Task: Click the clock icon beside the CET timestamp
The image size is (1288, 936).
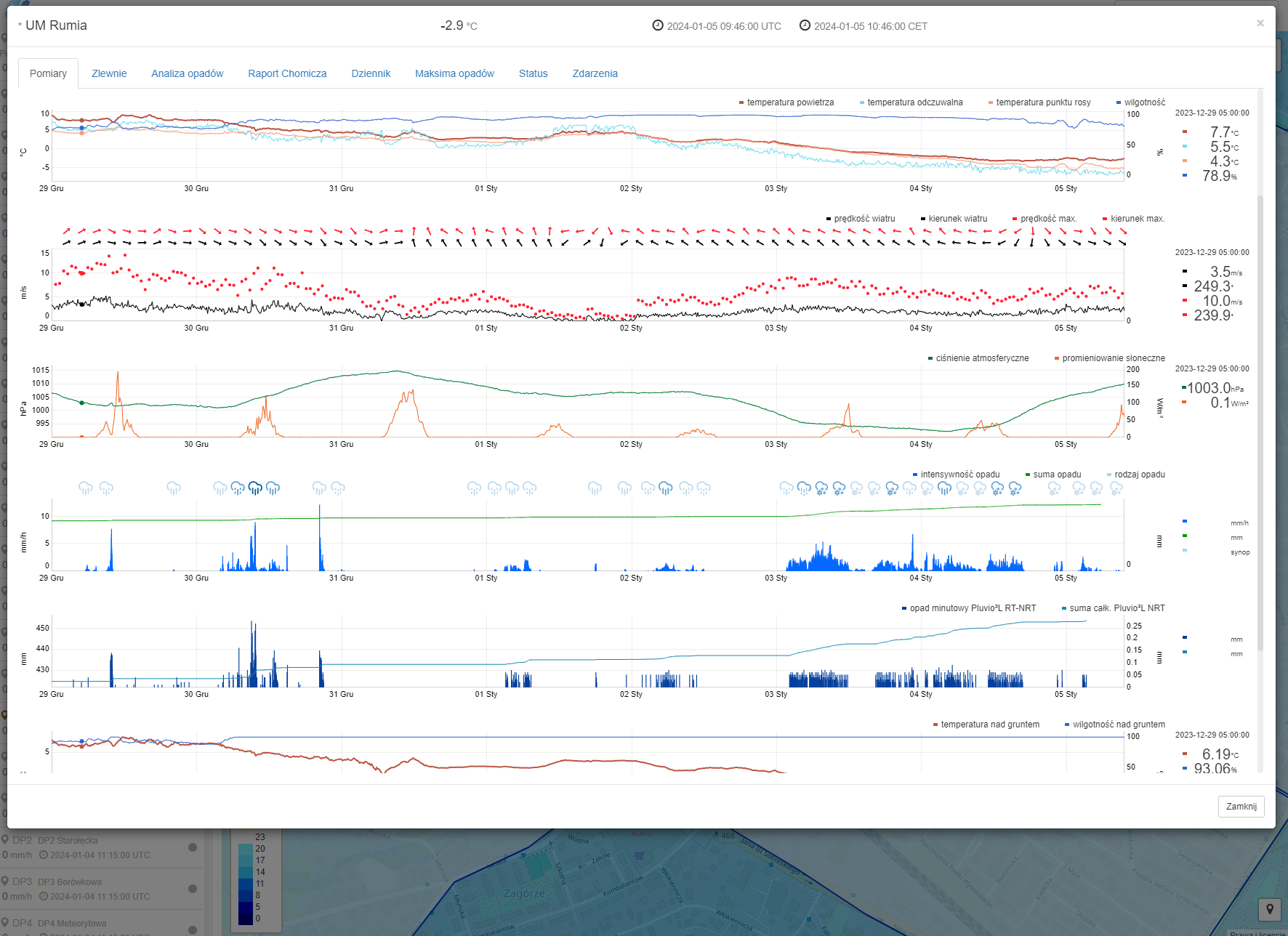Action: (805, 25)
